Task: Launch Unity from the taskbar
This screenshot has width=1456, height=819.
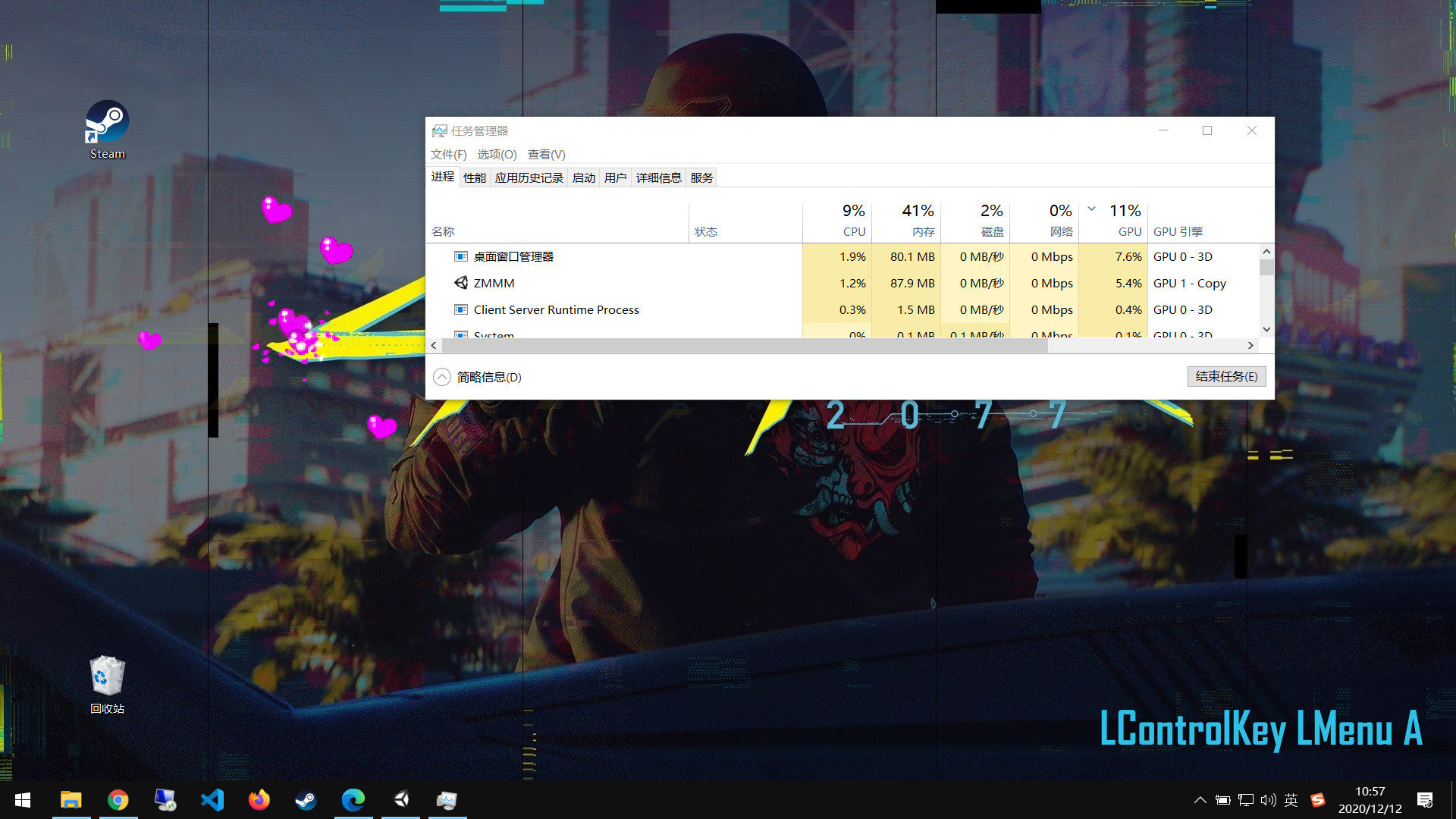Action: 401,800
